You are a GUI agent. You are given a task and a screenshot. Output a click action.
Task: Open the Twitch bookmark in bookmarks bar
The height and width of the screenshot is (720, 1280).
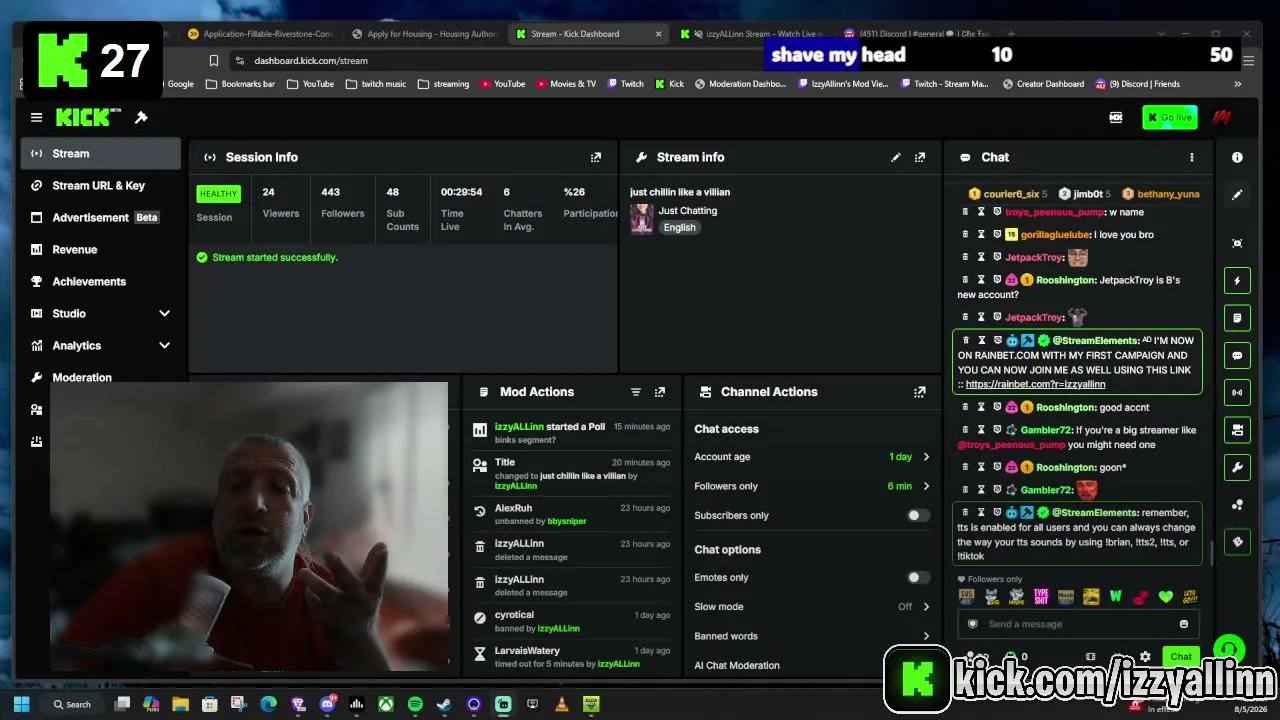[624, 84]
